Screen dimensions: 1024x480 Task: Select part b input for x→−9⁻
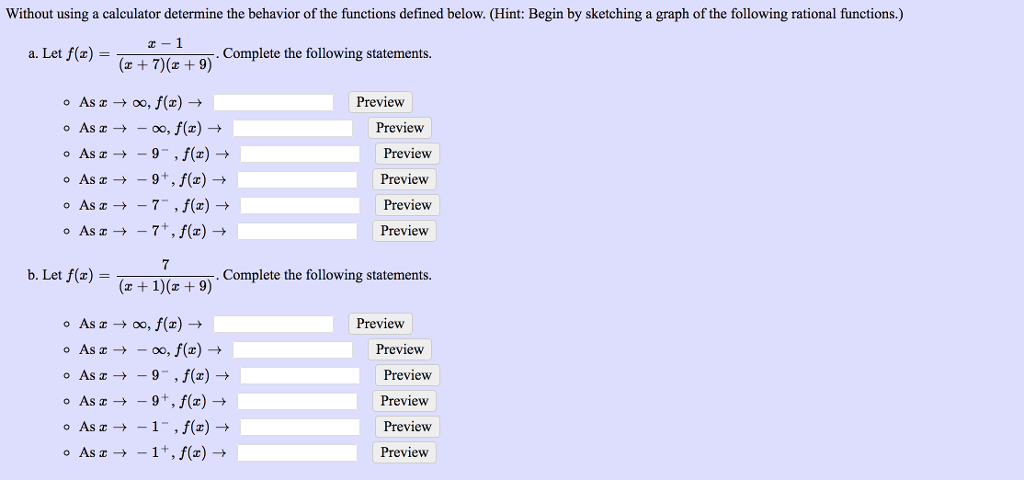(300, 376)
